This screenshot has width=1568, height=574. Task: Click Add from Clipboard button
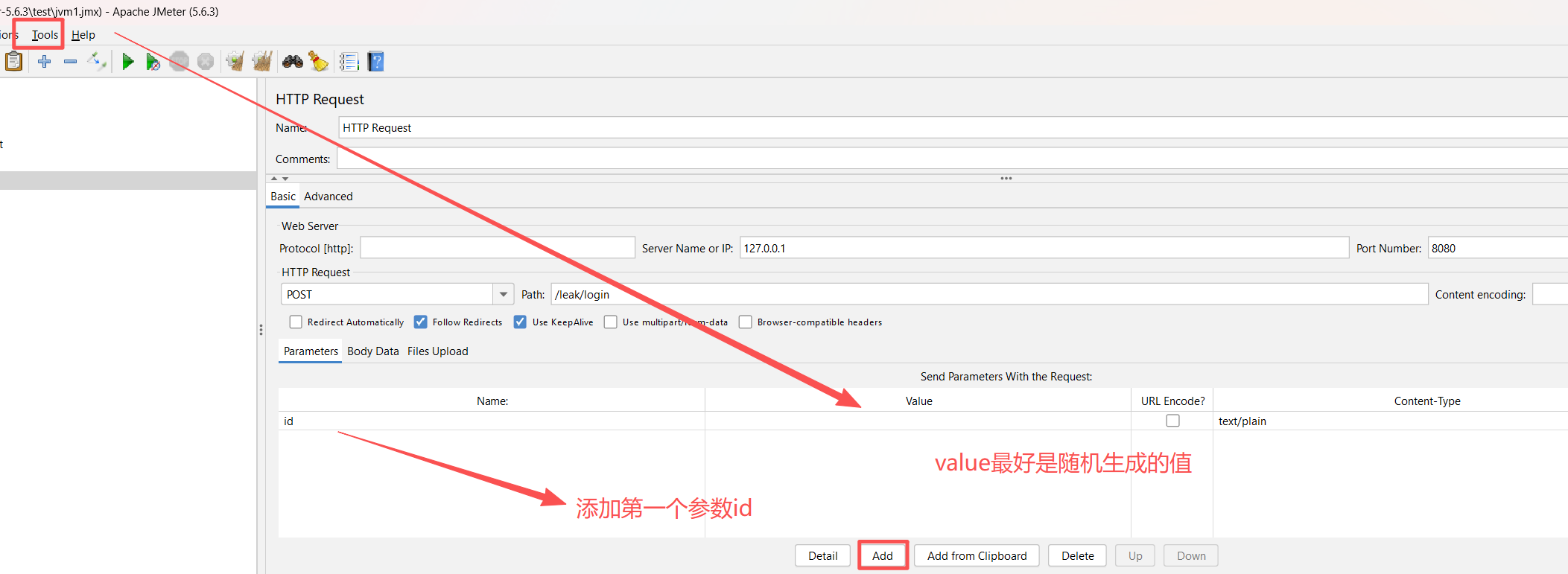(x=977, y=556)
